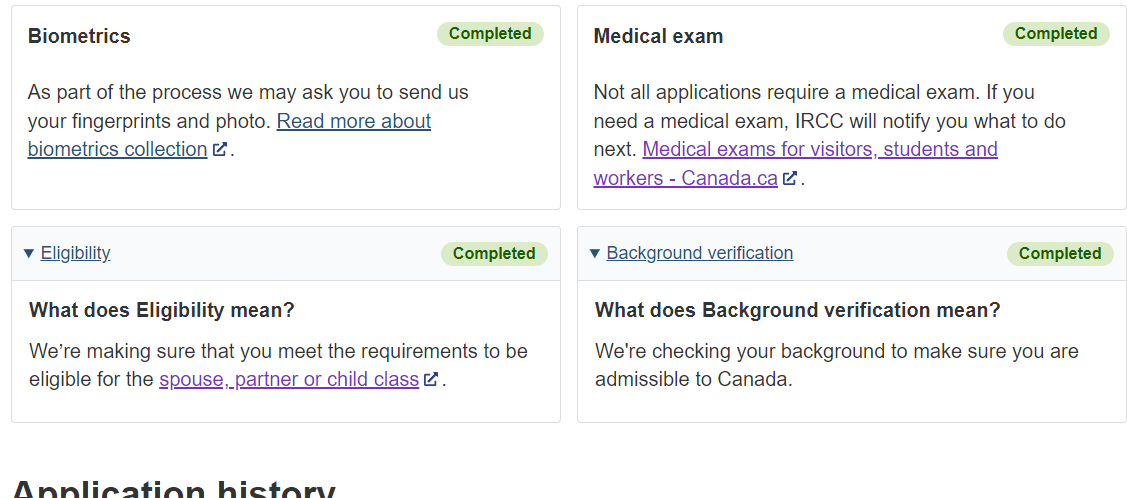Click the Application history heading
Viewport: 1127px width, 498px height.
point(173,490)
